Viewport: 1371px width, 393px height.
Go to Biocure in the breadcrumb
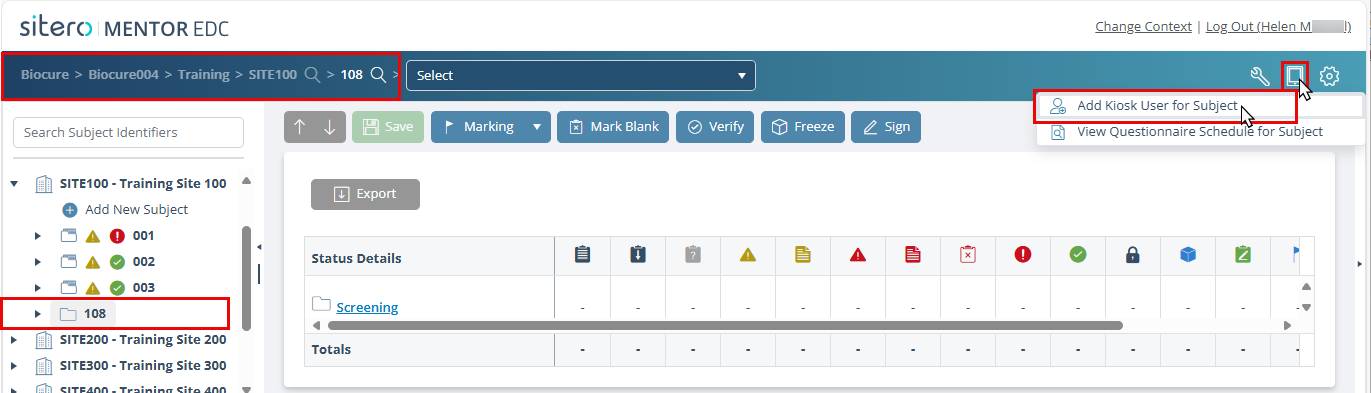pyautogui.click(x=45, y=75)
